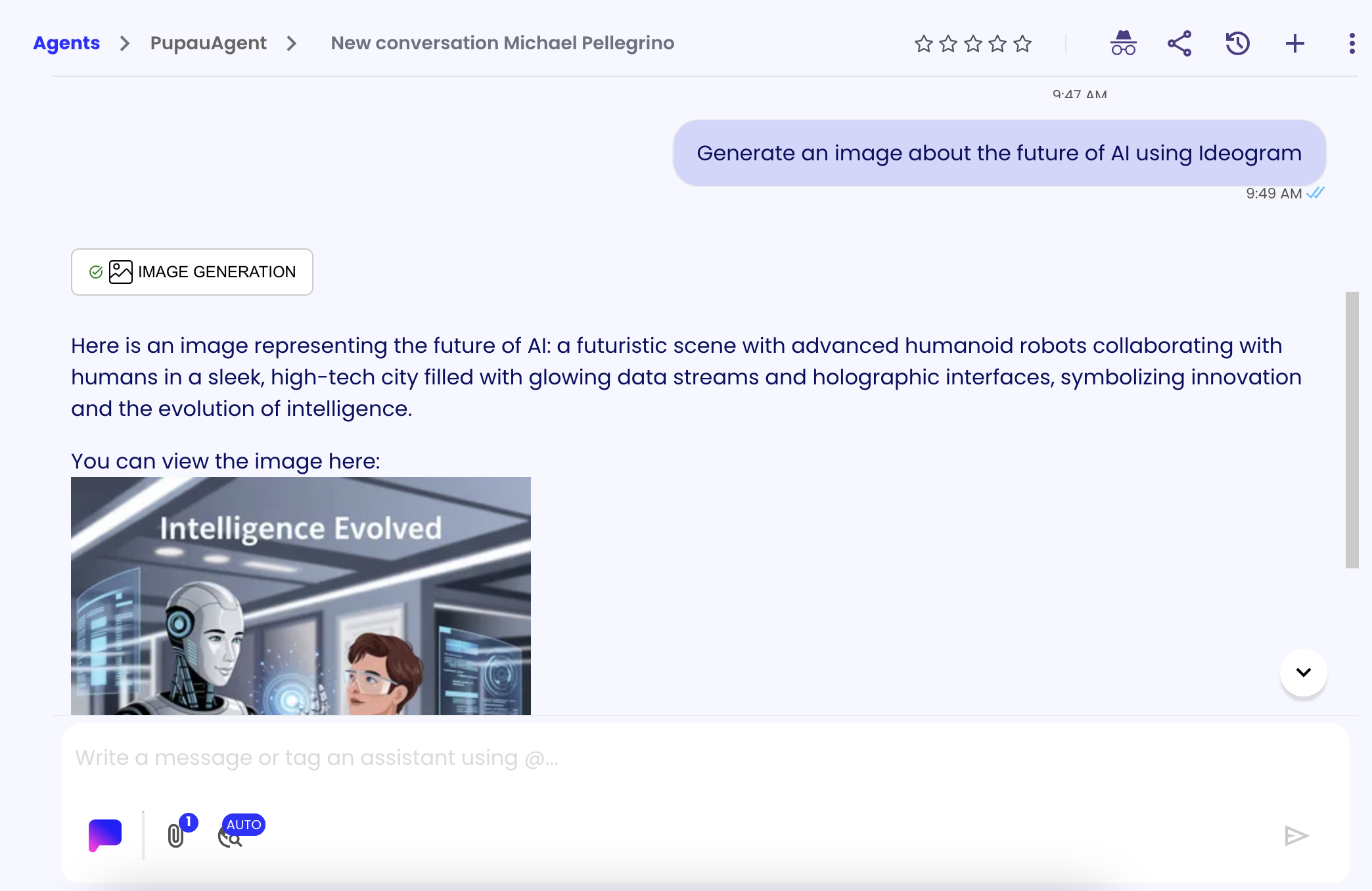Image resolution: width=1372 pixels, height=891 pixels.
Task: Click the read receipt double-check icon
Action: click(1315, 193)
